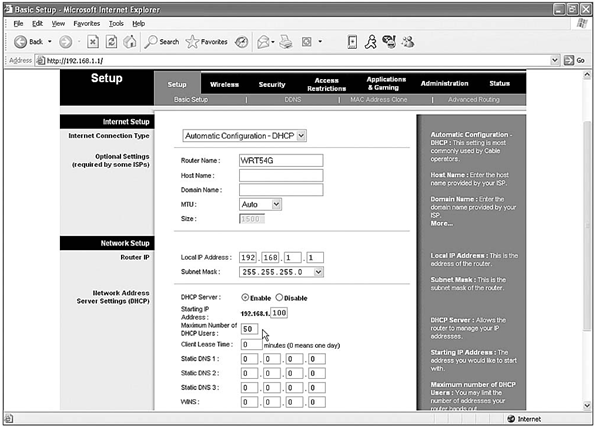Click the Mail envelope icon

coord(263,42)
